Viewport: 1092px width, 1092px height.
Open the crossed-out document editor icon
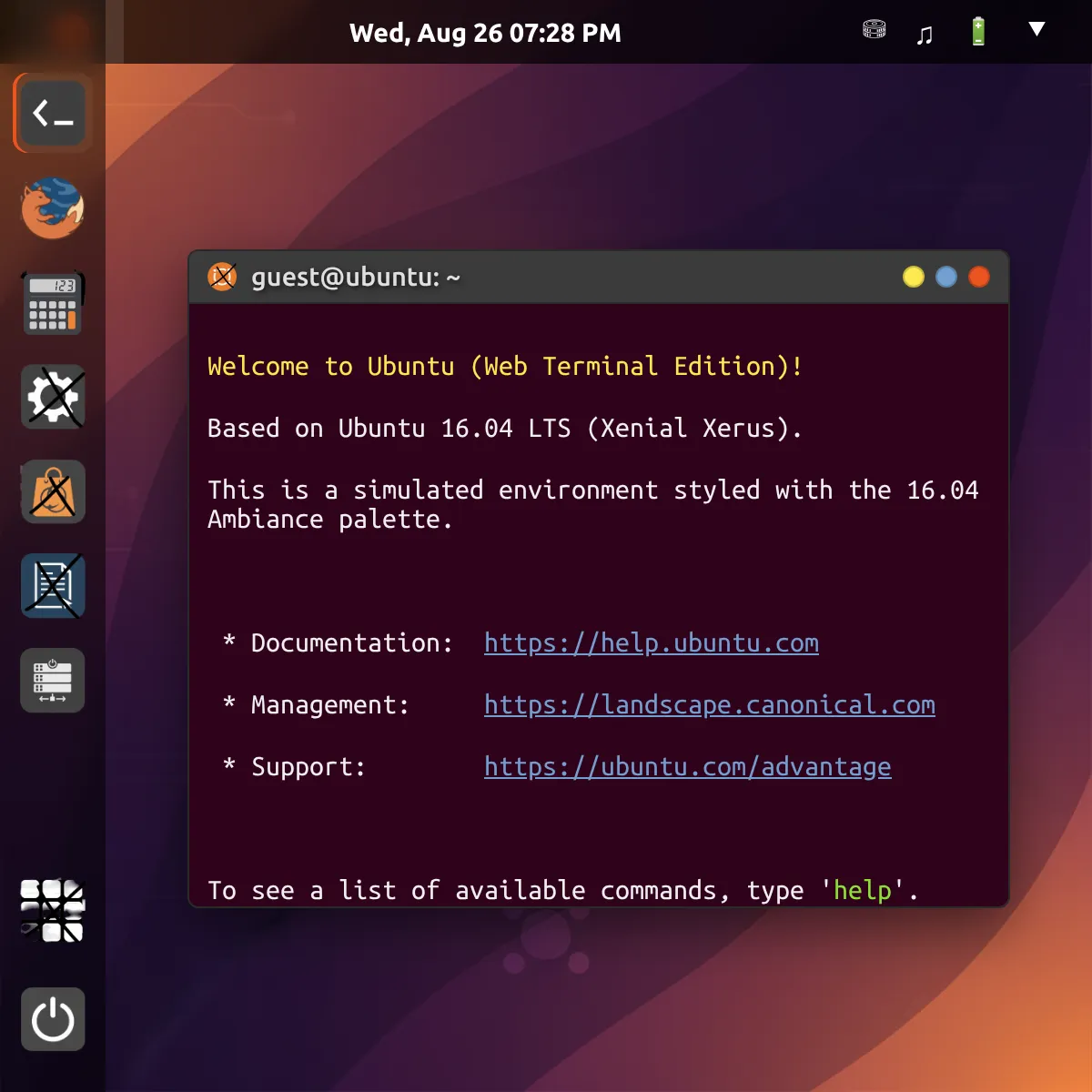[53, 587]
